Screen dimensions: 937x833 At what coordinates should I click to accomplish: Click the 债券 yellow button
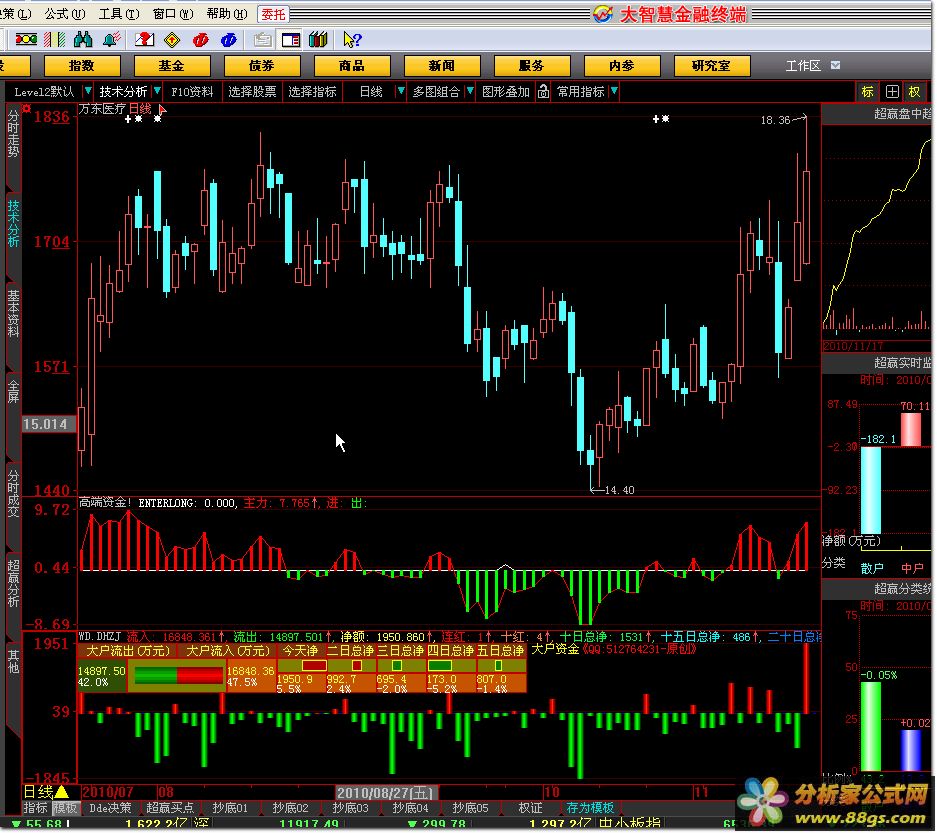click(262, 66)
